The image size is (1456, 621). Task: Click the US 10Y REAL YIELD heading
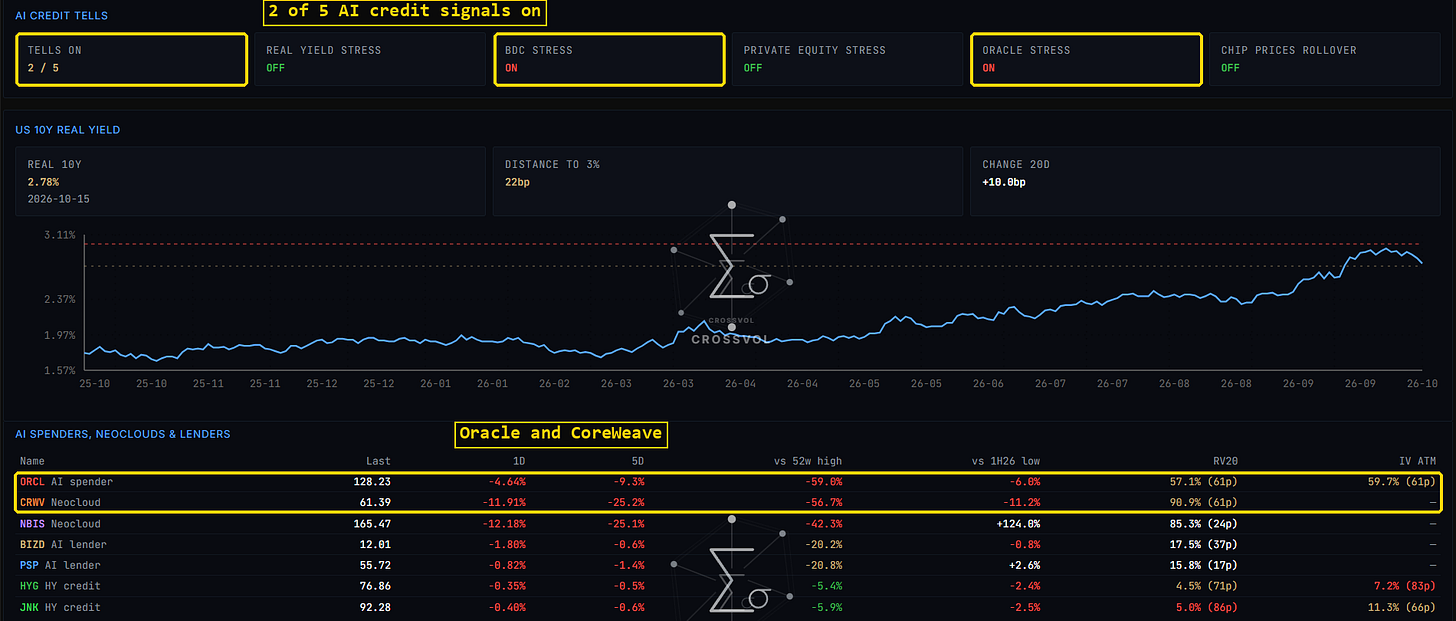pos(68,130)
